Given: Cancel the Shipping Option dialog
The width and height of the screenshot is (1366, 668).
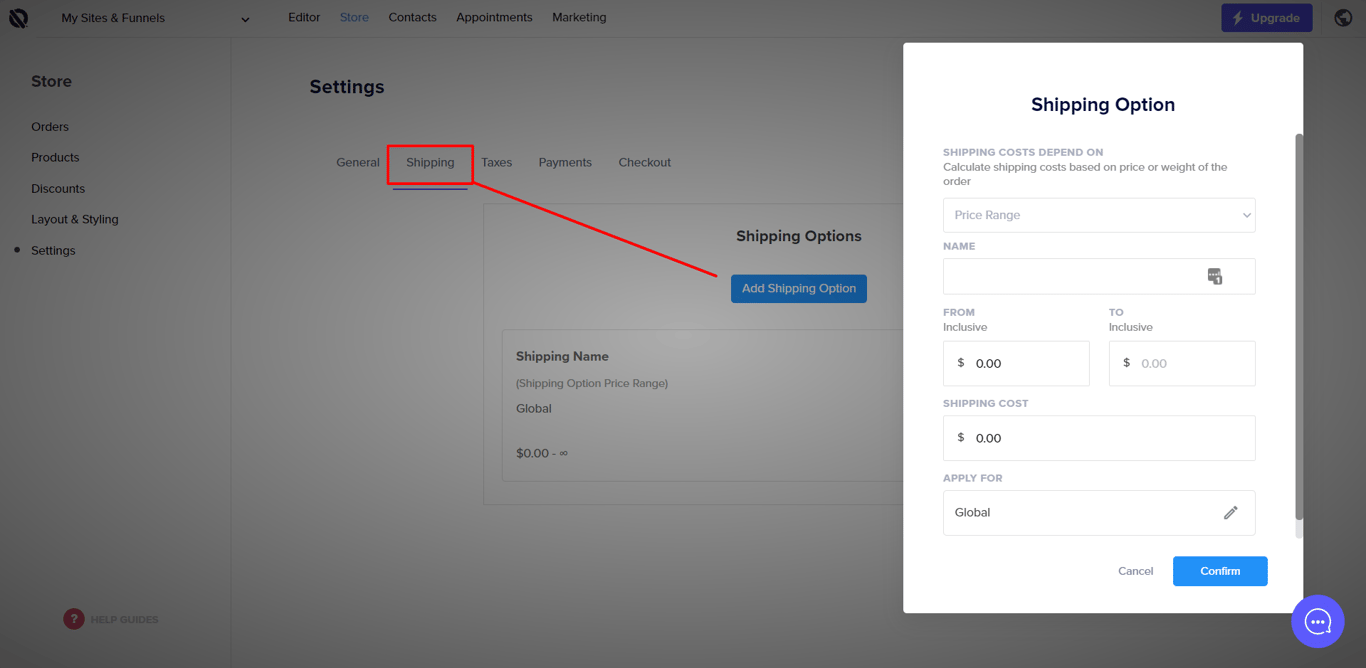Looking at the screenshot, I should click(x=1135, y=571).
